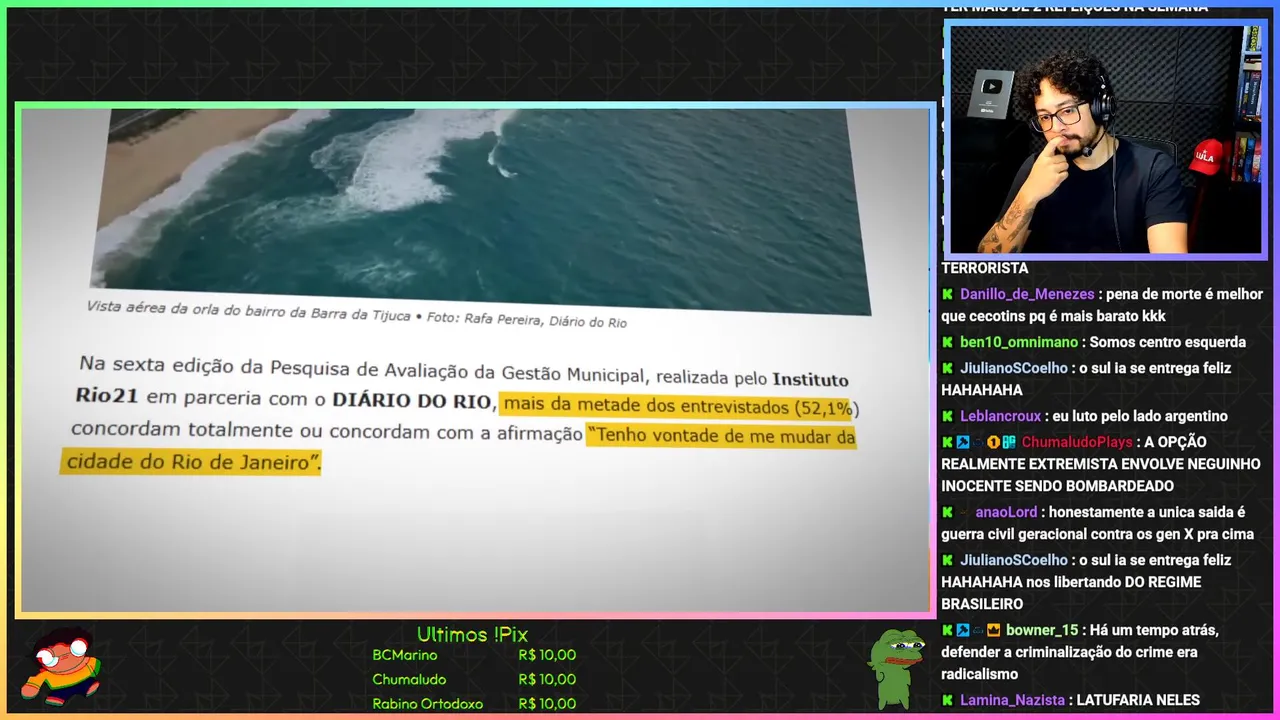Click highlighted 'Tenho vontade de me mudar da'
Image resolution: width=1280 pixels, height=720 pixels.
pos(721,436)
